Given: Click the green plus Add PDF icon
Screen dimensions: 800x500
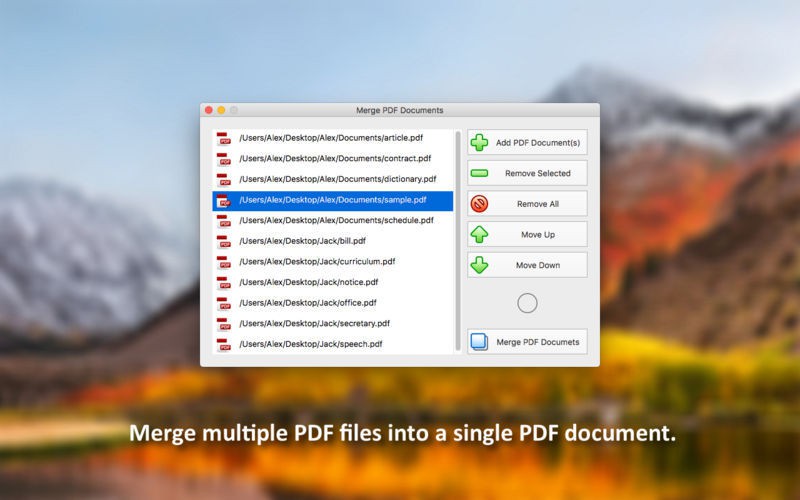Looking at the screenshot, I should tap(479, 142).
